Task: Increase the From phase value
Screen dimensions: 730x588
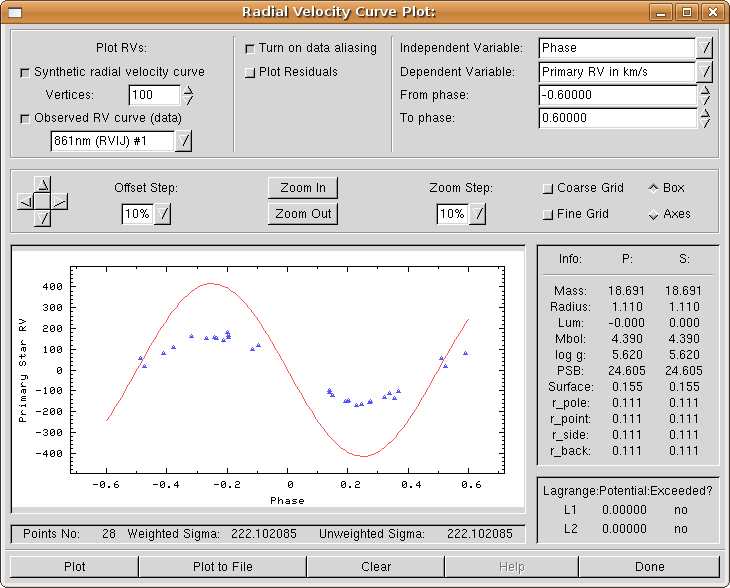Action: point(705,90)
